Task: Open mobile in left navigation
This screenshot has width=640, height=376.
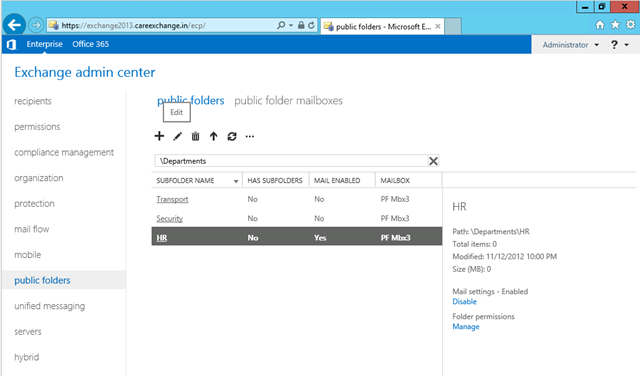Action: (x=28, y=255)
